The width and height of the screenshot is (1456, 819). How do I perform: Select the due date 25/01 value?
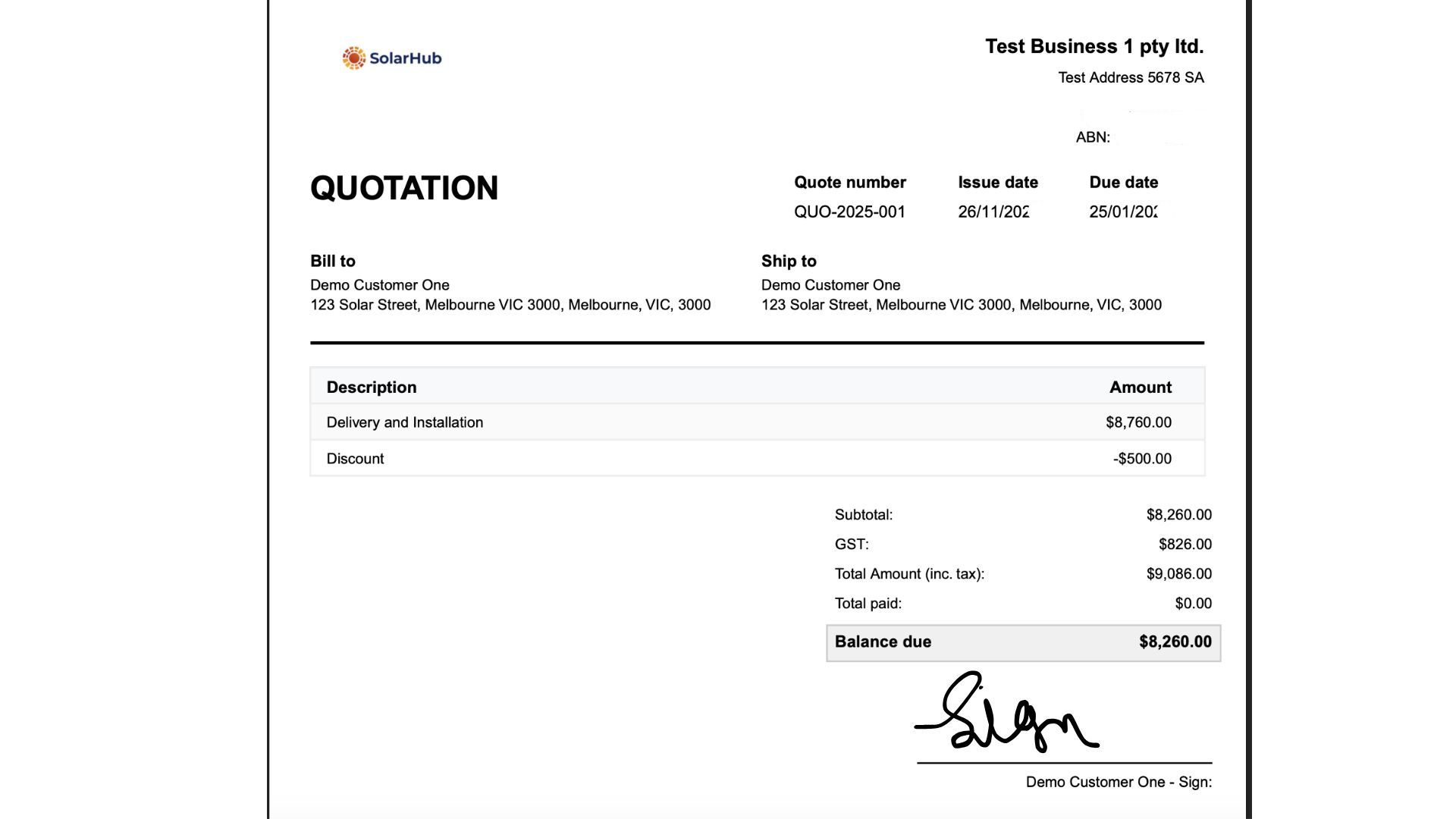[x=1124, y=212]
